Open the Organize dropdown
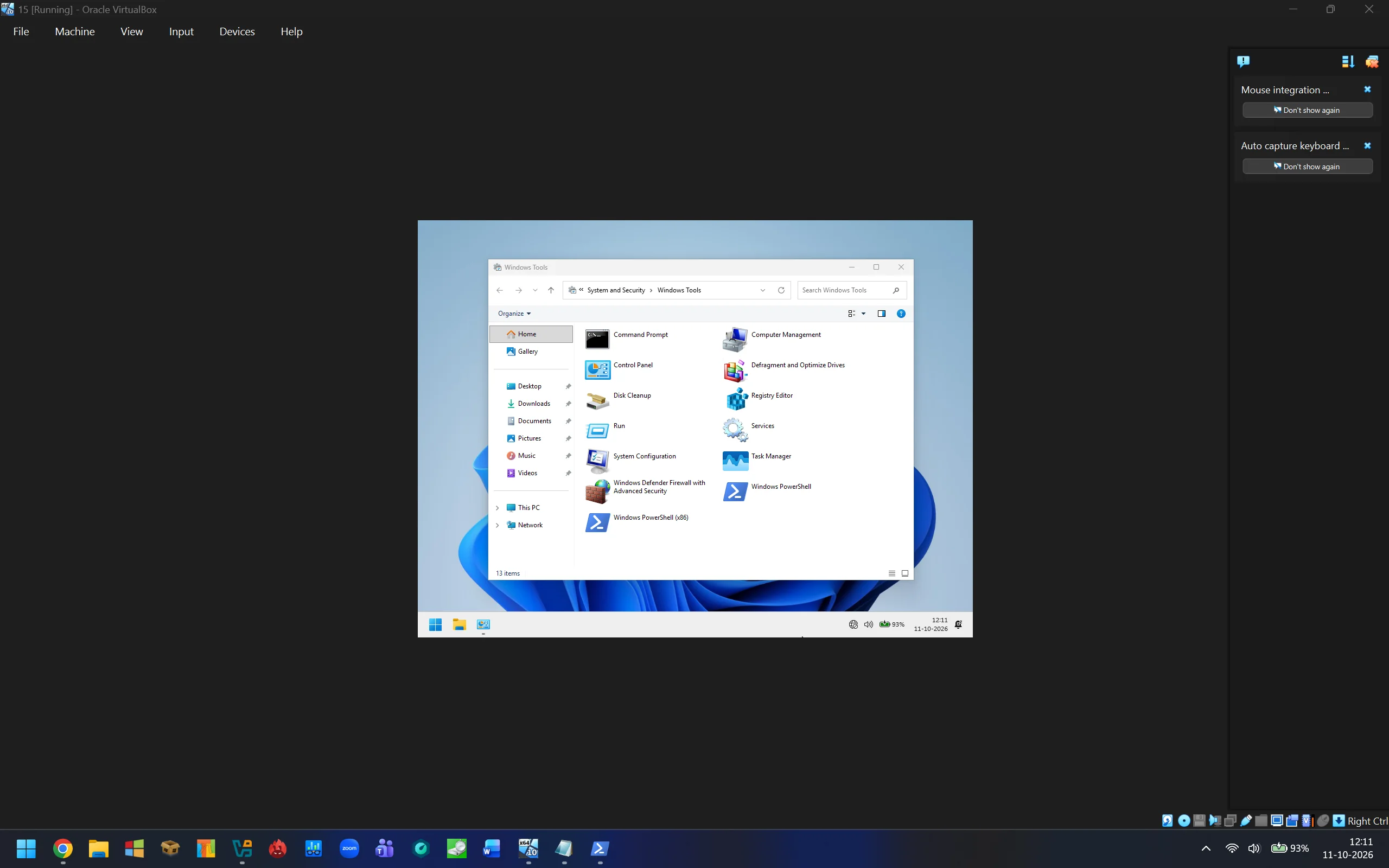The width and height of the screenshot is (1389, 868). [x=514, y=314]
